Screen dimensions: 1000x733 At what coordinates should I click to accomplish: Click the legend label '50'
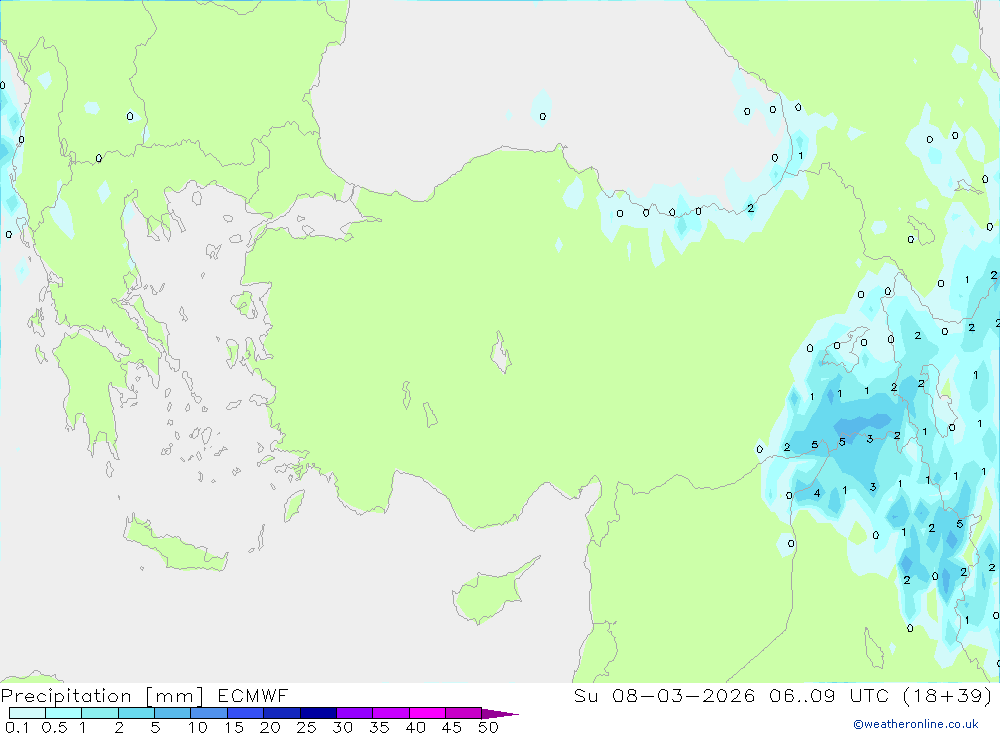pyautogui.click(x=488, y=727)
